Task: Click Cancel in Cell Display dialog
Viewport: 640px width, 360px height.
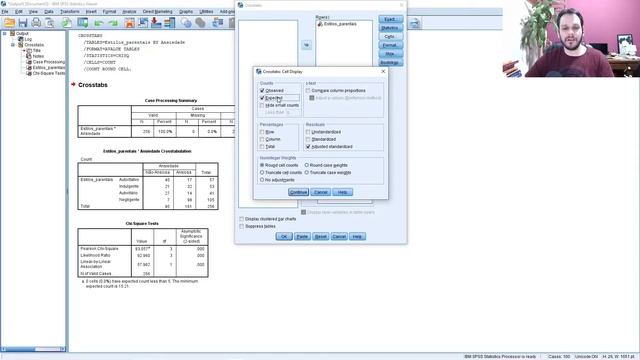Action: pos(320,192)
